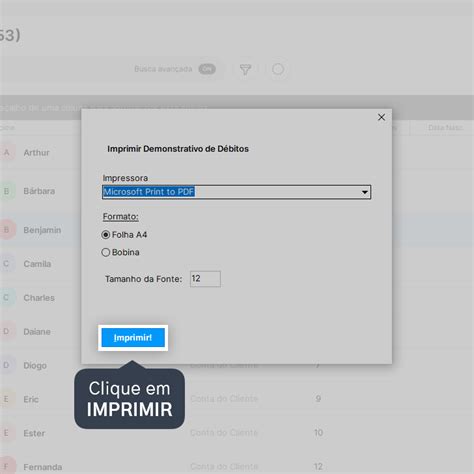The image size is (474, 474).
Task: Click Bárbara's avatar circle B
Action: (x=6, y=191)
